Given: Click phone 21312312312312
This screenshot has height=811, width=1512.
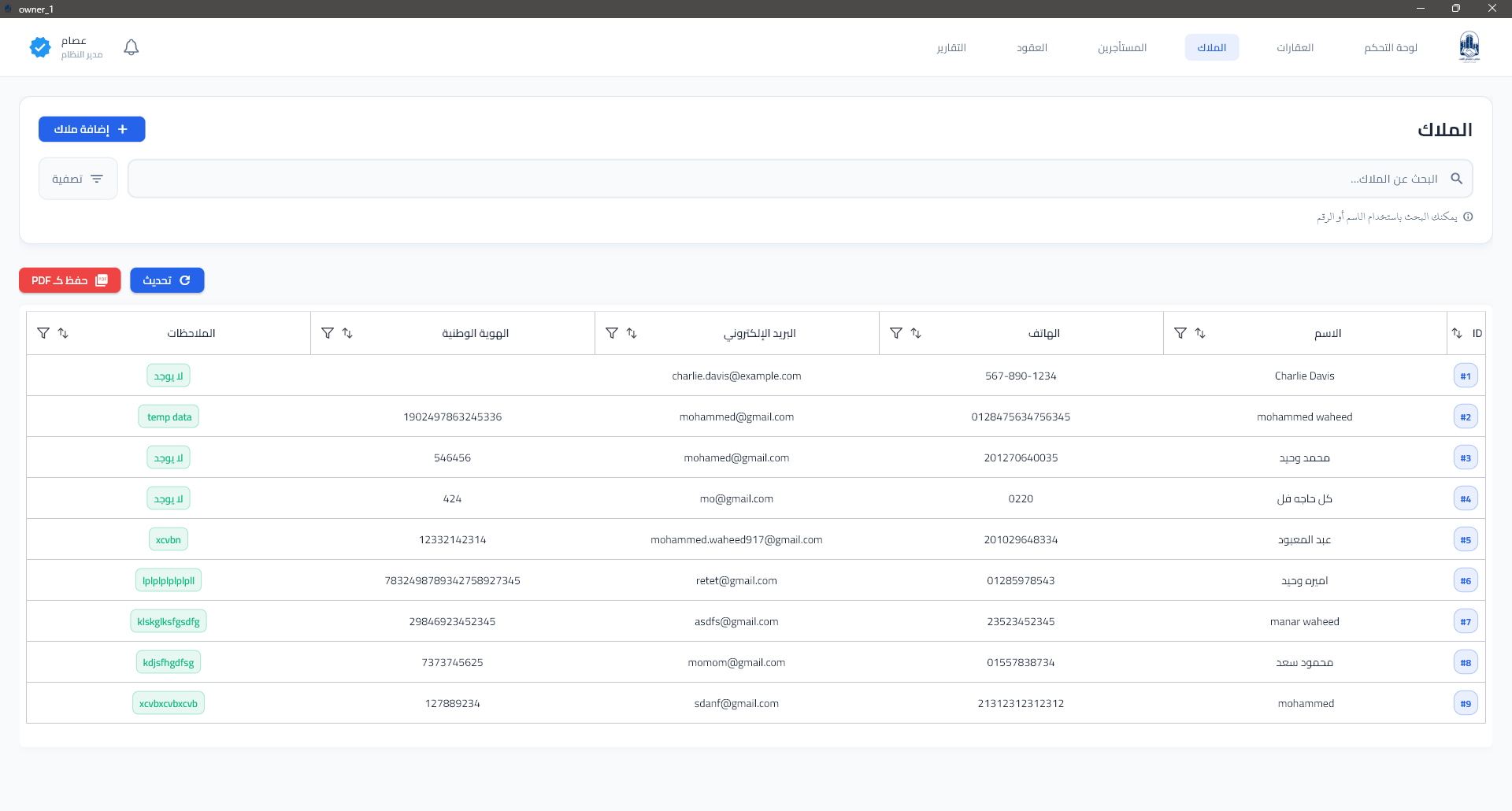Looking at the screenshot, I should pyautogui.click(x=1021, y=703).
